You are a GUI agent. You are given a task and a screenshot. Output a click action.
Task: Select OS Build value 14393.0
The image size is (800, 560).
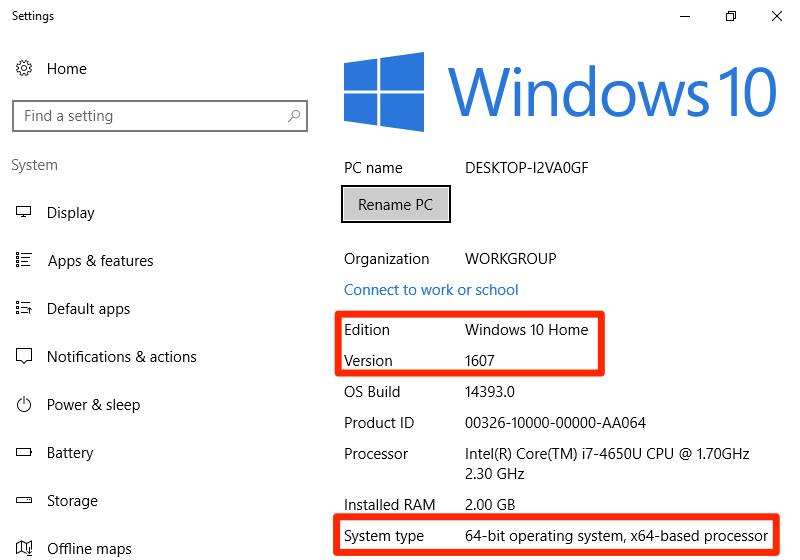coord(490,392)
